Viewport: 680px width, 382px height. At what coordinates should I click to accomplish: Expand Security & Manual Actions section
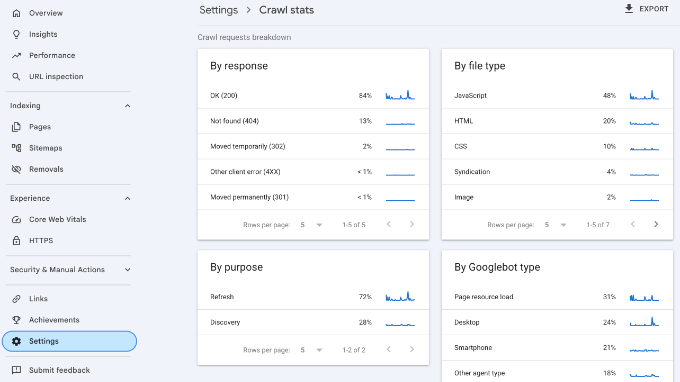pyautogui.click(x=128, y=270)
